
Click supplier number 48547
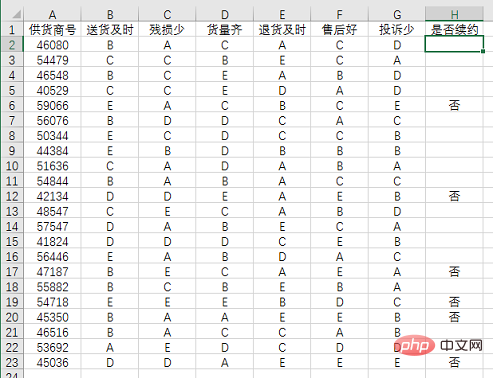tap(52, 211)
